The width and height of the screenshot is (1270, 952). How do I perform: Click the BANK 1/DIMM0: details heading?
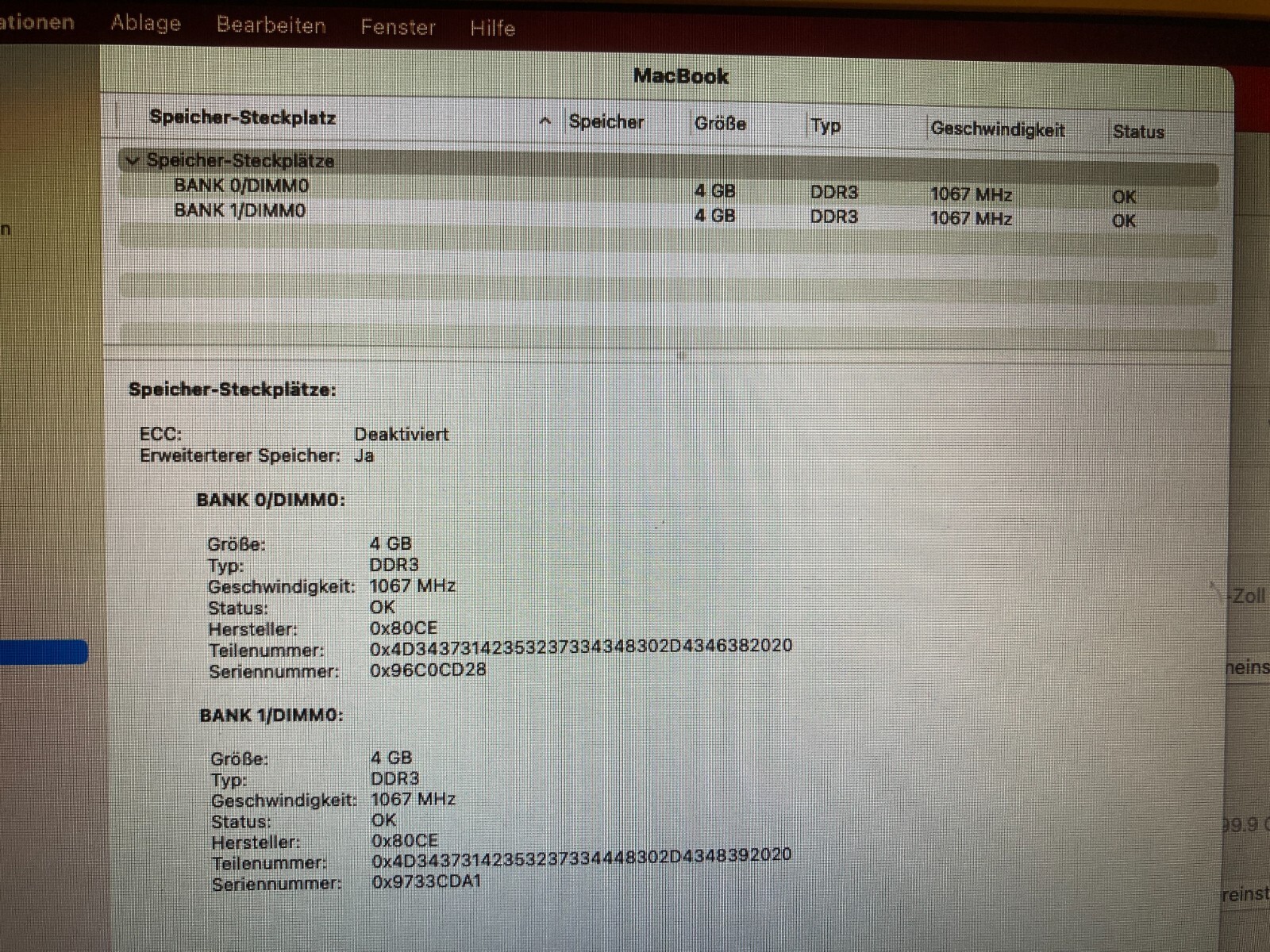pos(271,715)
